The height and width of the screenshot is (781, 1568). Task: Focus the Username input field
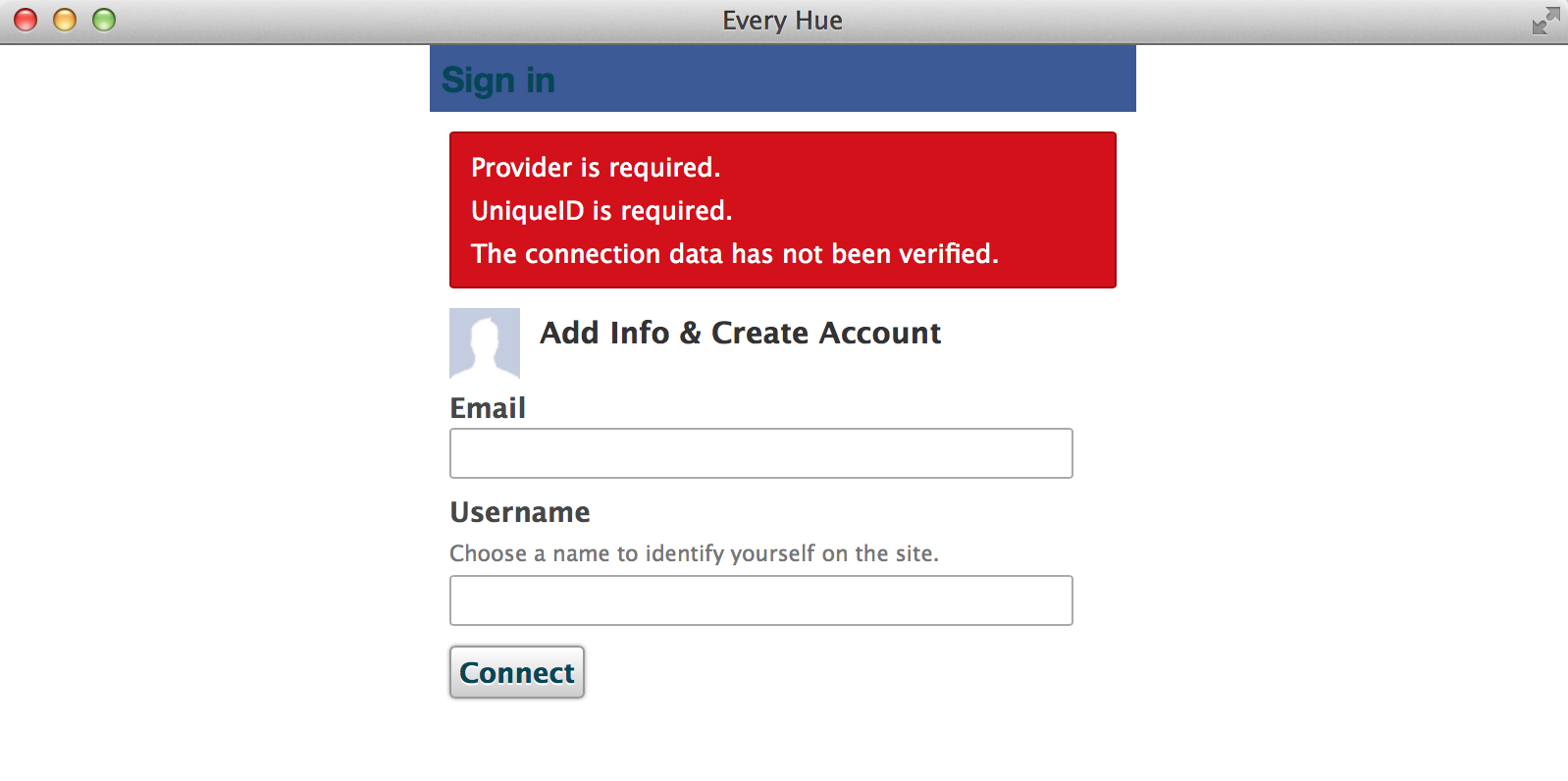click(x=760, y=600)
